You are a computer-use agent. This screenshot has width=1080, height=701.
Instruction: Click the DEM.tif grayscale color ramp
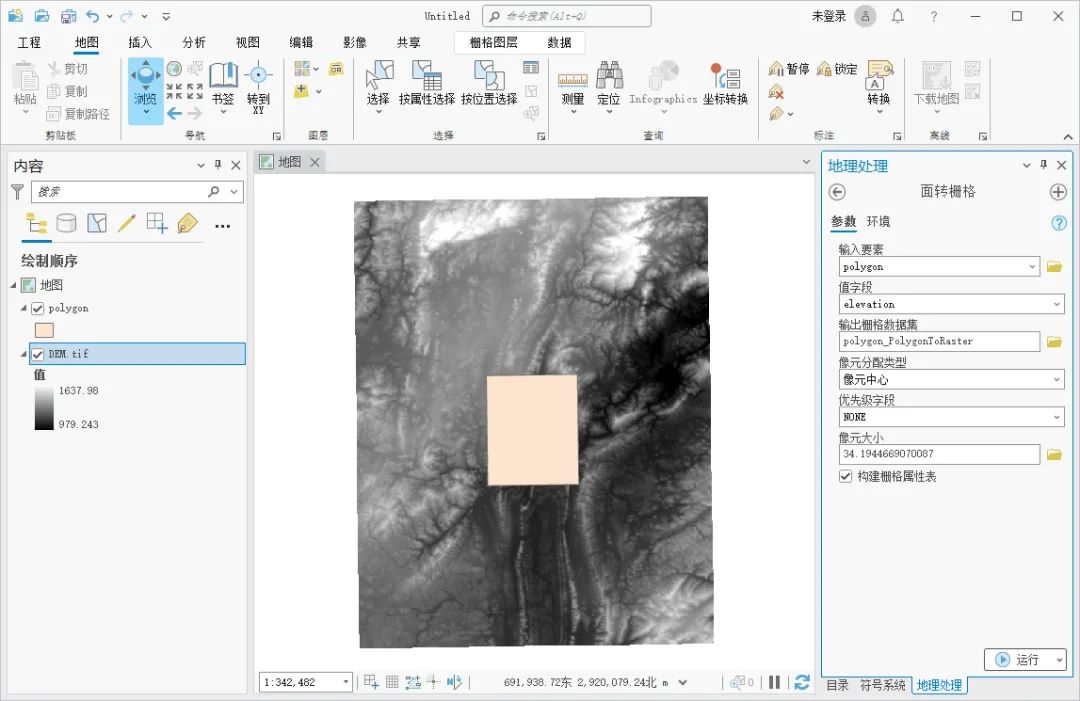pos(44,408)
